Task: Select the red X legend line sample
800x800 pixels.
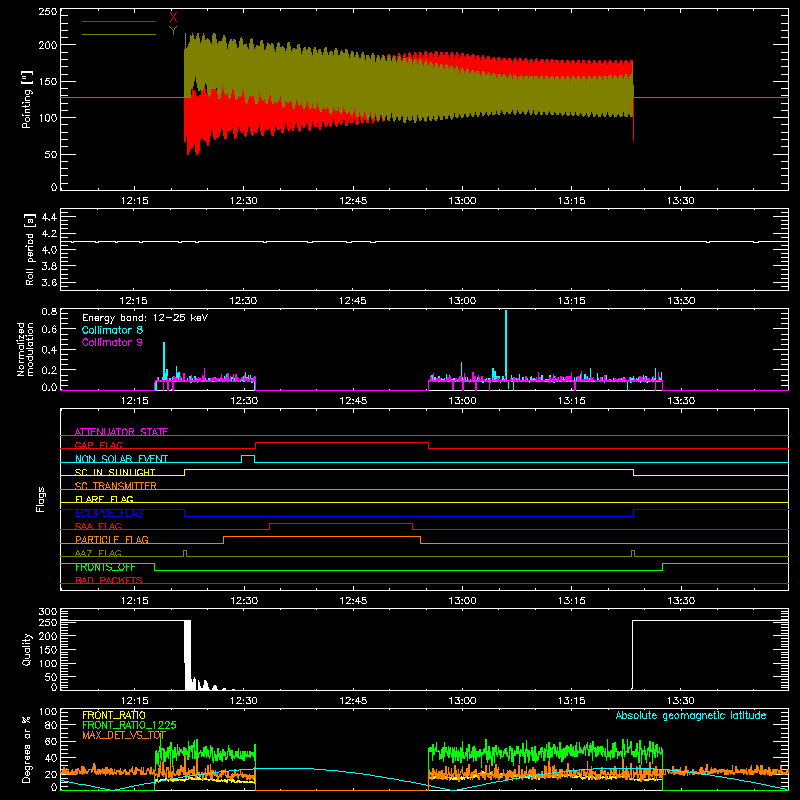Action: coord(119,21)
